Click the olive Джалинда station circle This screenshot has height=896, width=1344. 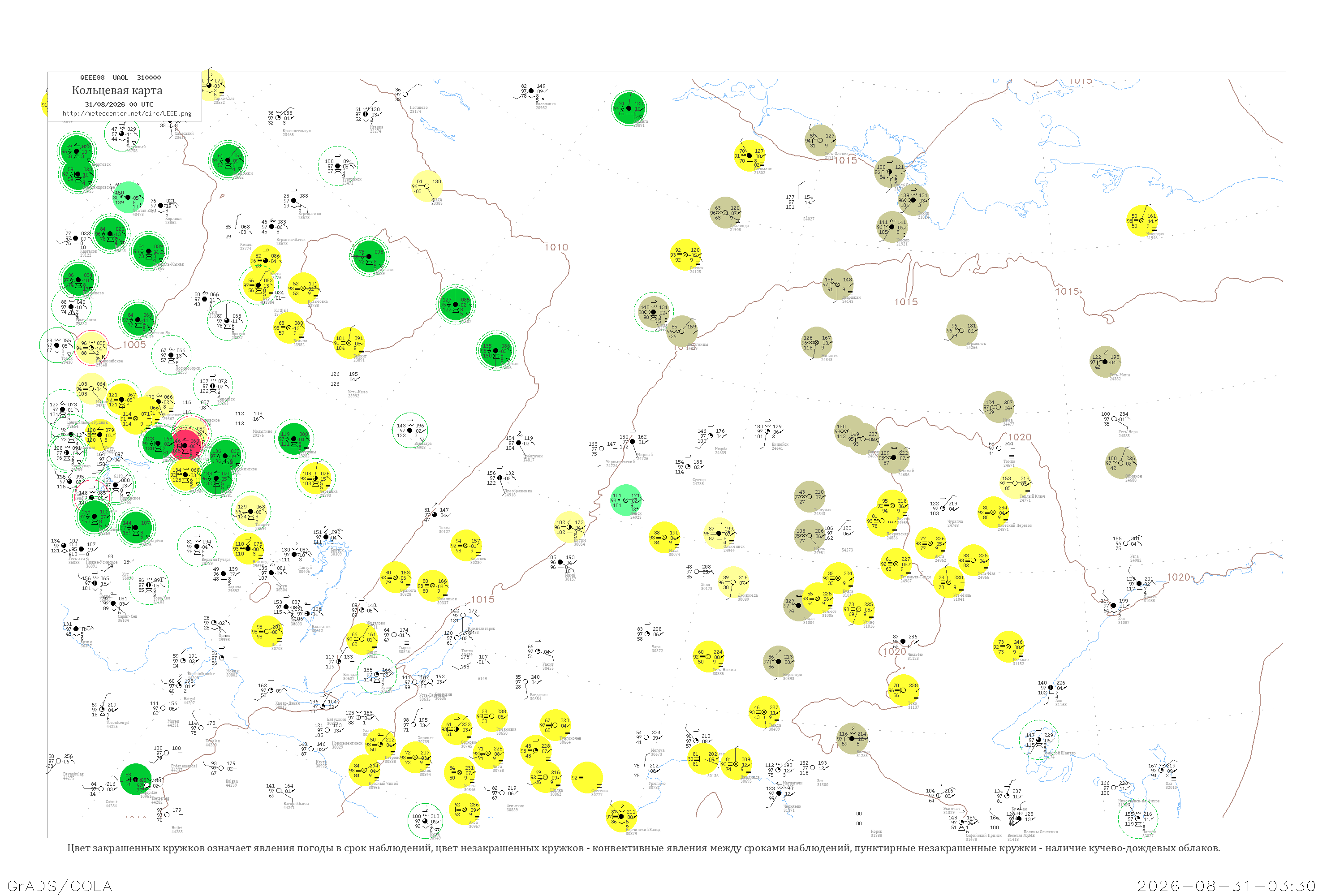(x=726, y=212)
